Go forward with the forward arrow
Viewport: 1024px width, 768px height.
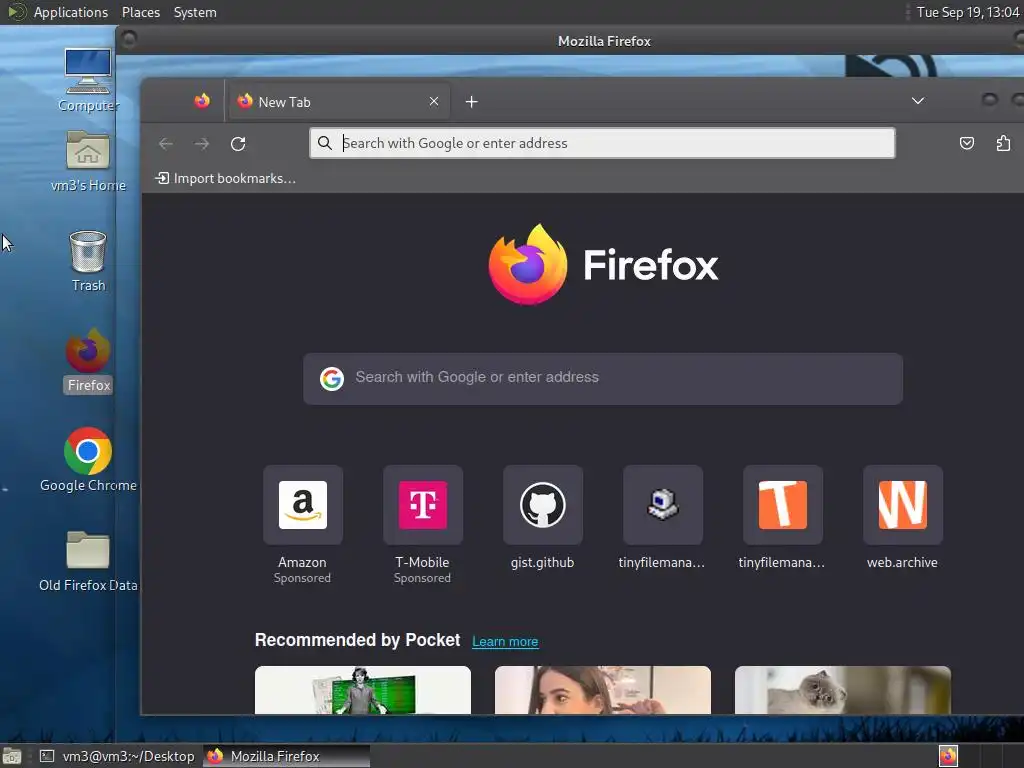pyautogui.click(x=202, y=144)
